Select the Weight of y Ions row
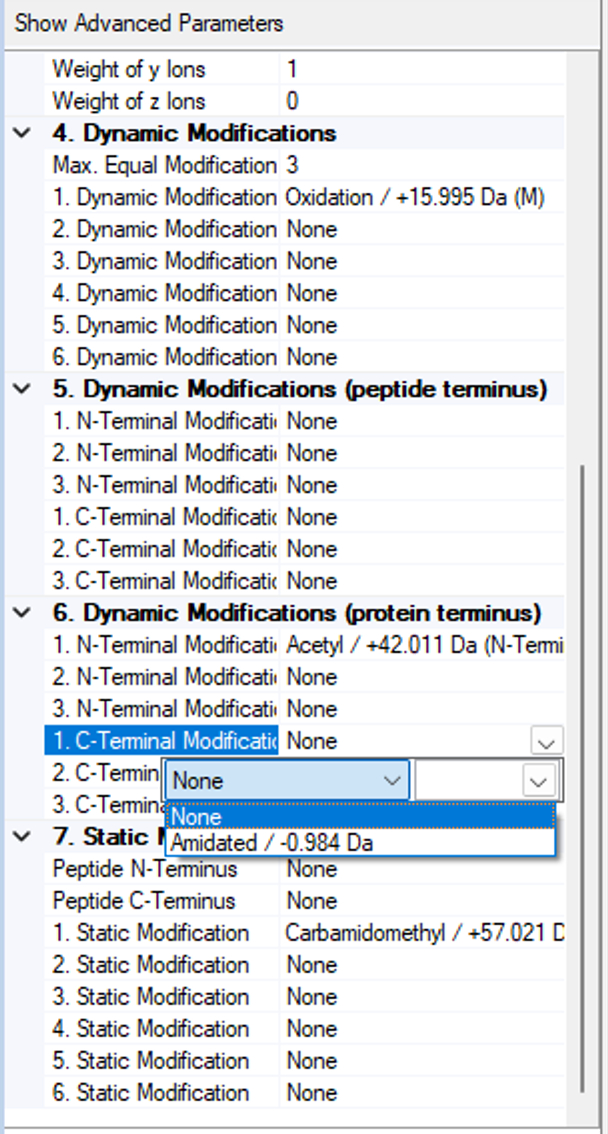 [128, 70]
